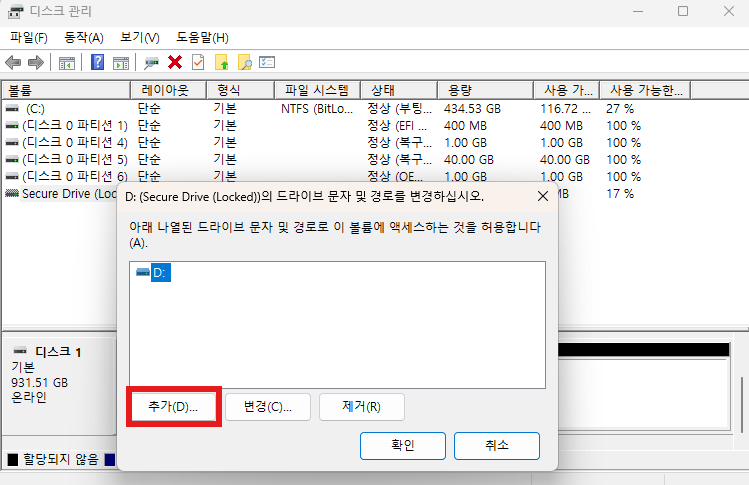Screen dimensions: 749x485
Task: Click the 추가(D)... button
Action: (x=173, y=407)
